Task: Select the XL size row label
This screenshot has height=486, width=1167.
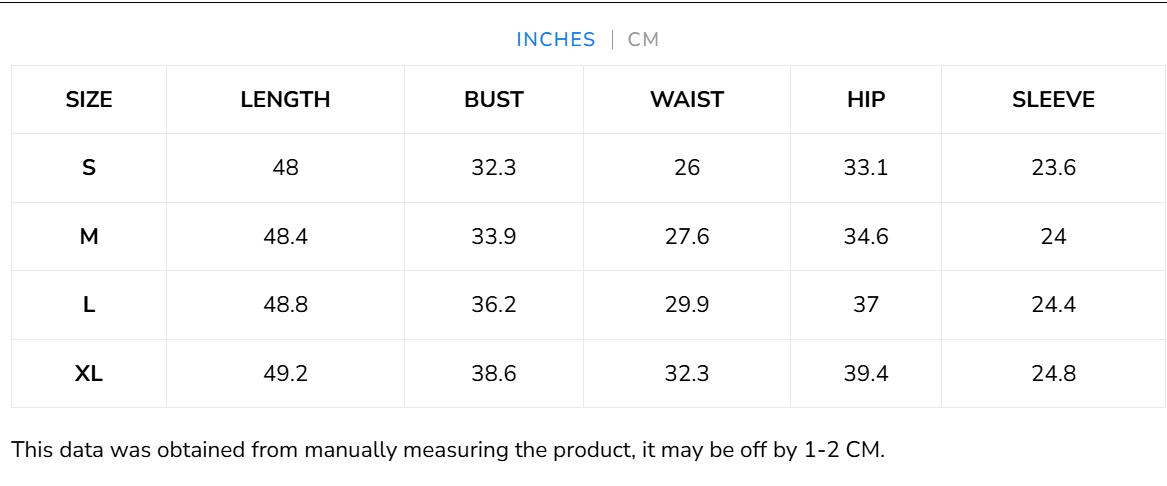Action: pyautogui.click(x=89, y=374)
